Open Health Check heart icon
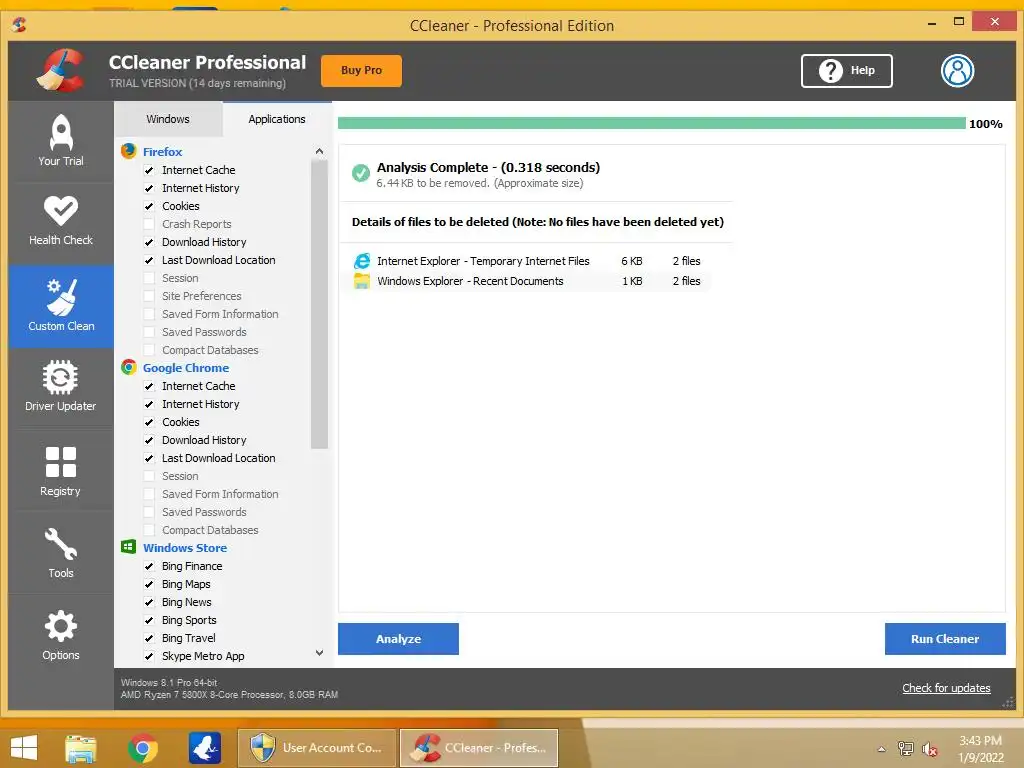 pyautogui.click(x=61, y=222)
